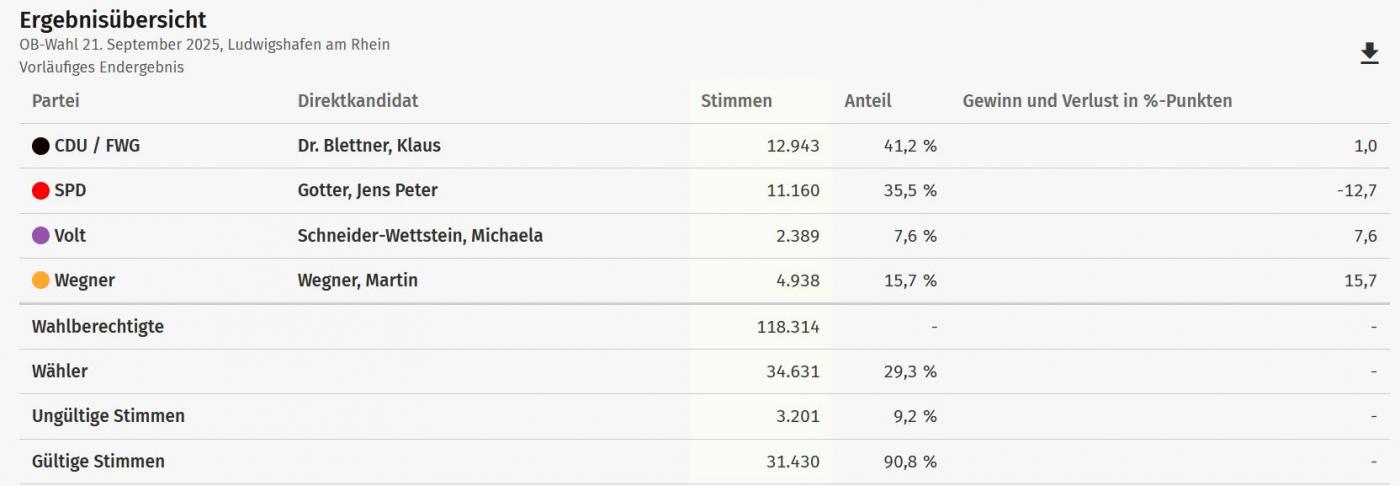The width and height of the screenshot is (1400, 486).
Task: Select candidate Dr. Blettner, Klaus
Action: 369,146
